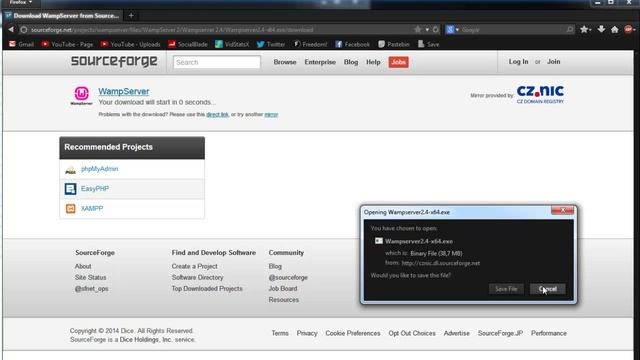Open the Facebook bookmark
The height and width of the screenshot is (360, 640).
pyautogui.click(x=352, y=44)
